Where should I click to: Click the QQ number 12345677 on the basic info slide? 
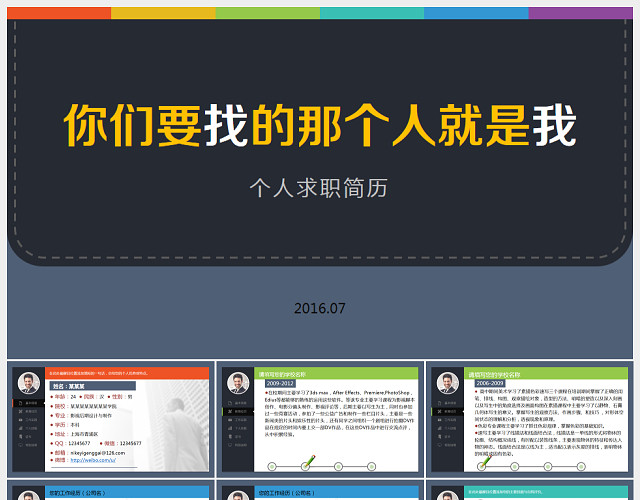point(79,443)
